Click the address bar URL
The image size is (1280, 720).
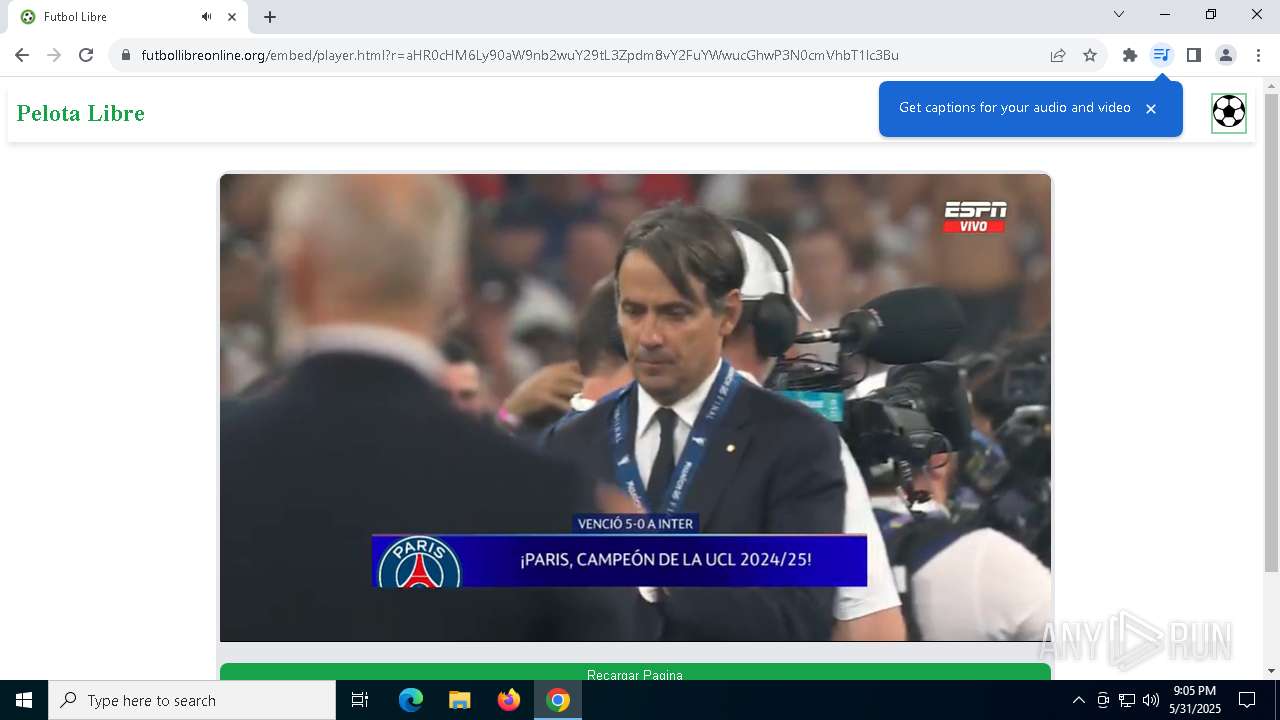tap(520, 55)
